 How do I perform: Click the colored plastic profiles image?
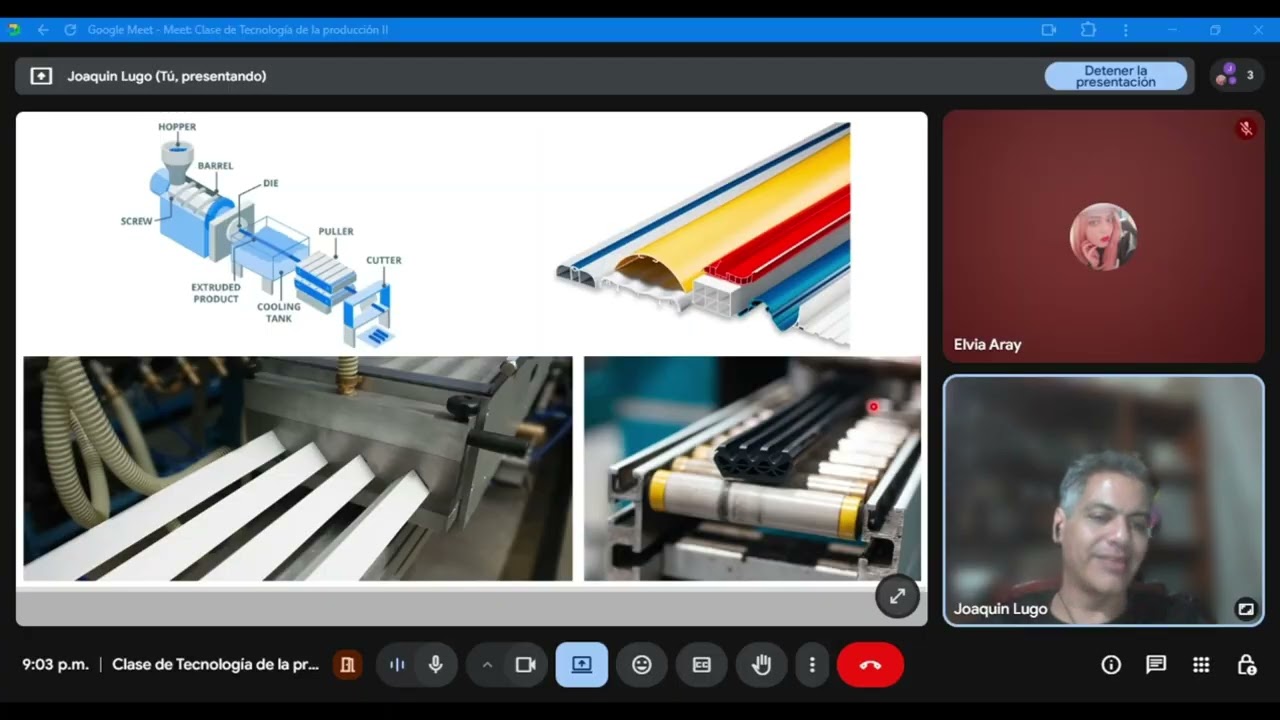pyautogui.click(x=703, y=235)
